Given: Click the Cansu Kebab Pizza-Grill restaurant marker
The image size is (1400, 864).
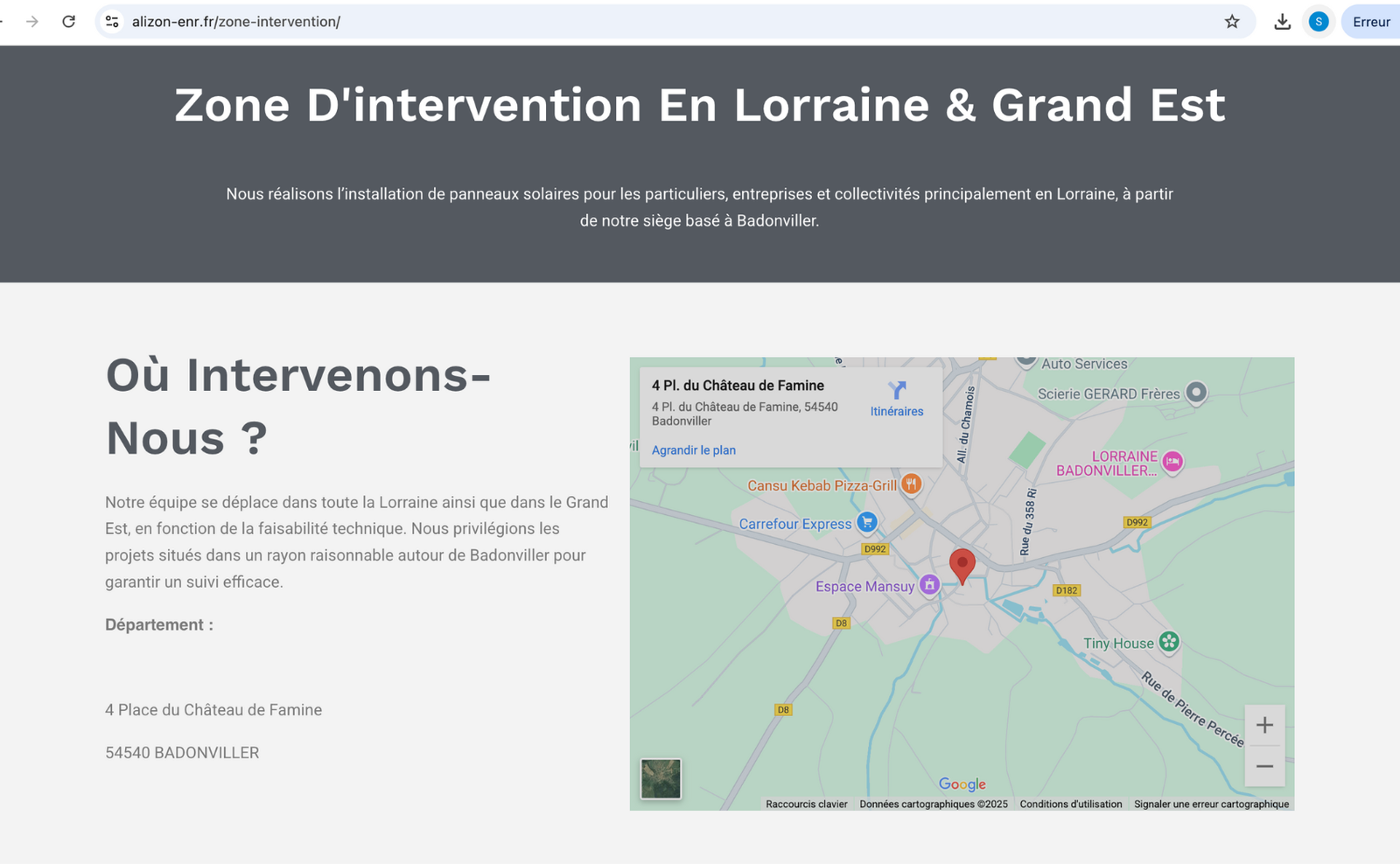Looking at the screenshot, I should (911, 484).
